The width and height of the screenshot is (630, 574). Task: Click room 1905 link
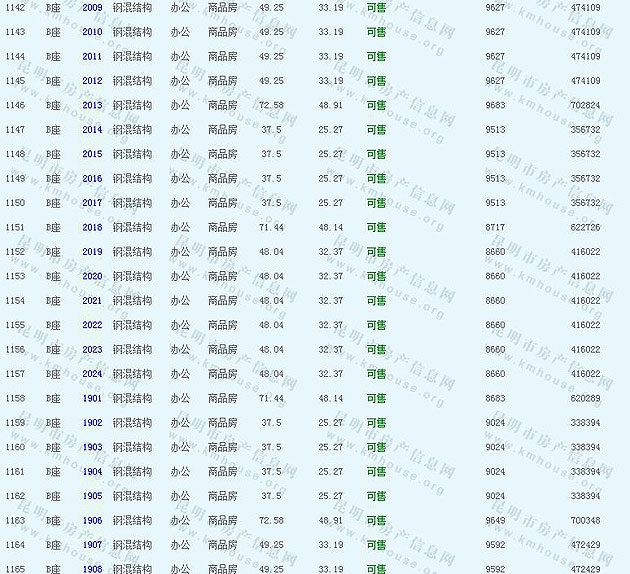(92, 496)
